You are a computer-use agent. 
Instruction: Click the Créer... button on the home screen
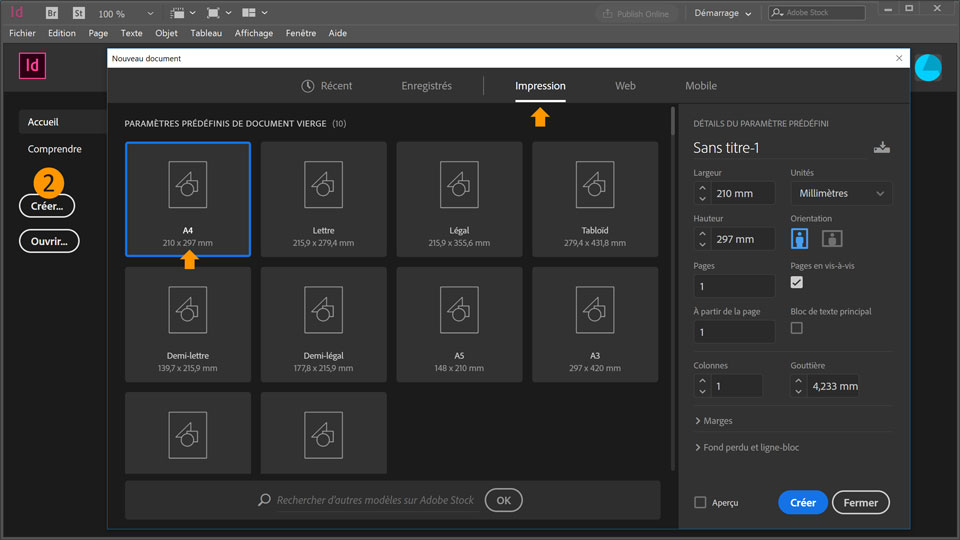point(47,206)
